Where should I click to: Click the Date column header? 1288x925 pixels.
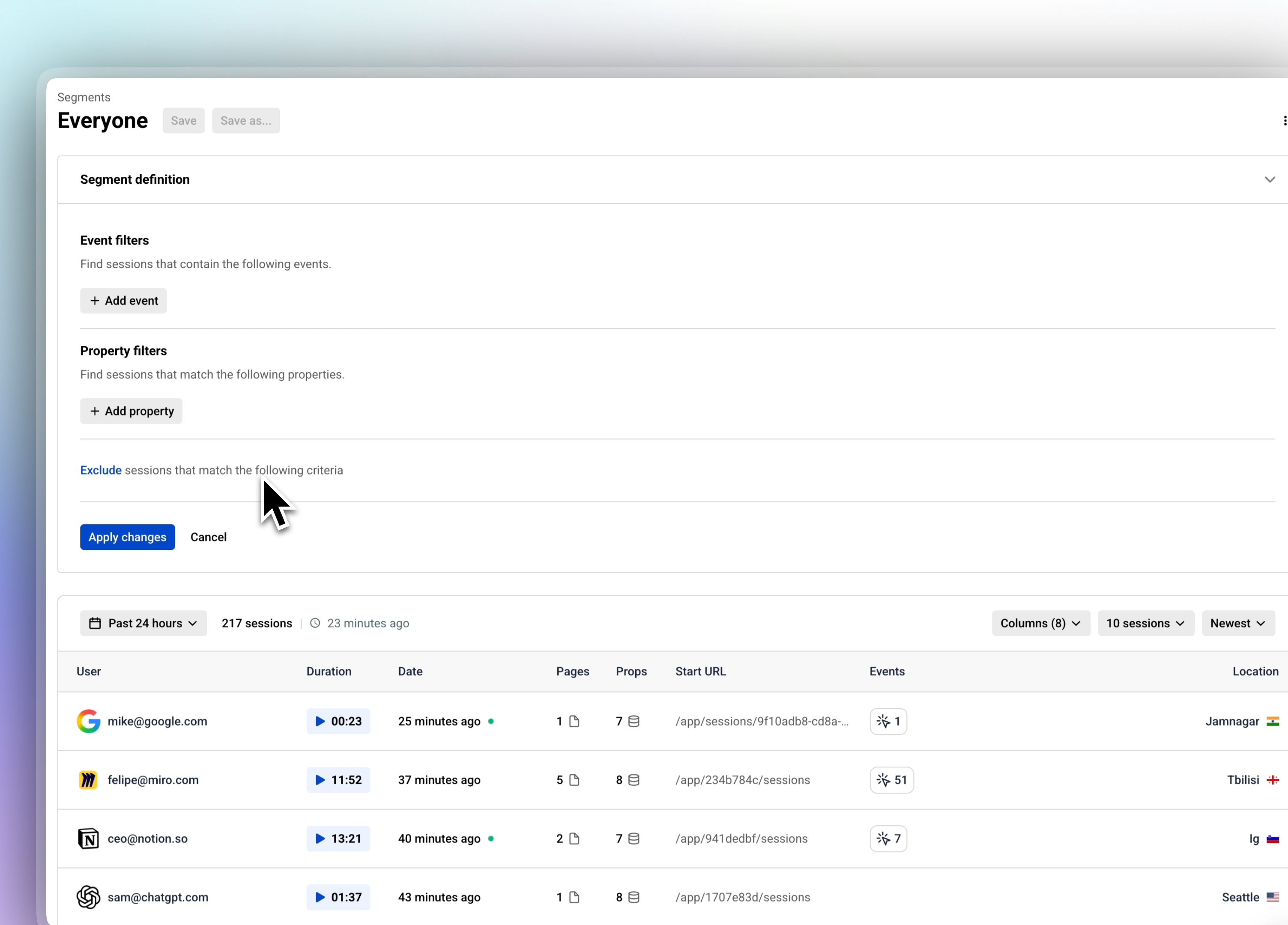(410, 671)
